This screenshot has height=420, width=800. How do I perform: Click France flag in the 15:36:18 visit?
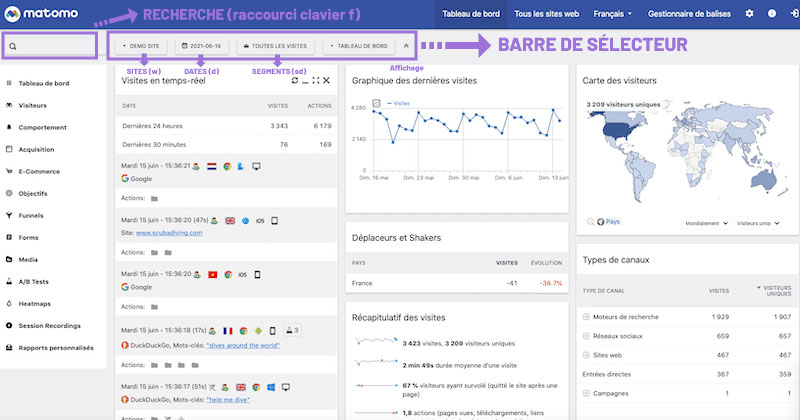pos(228,331)
